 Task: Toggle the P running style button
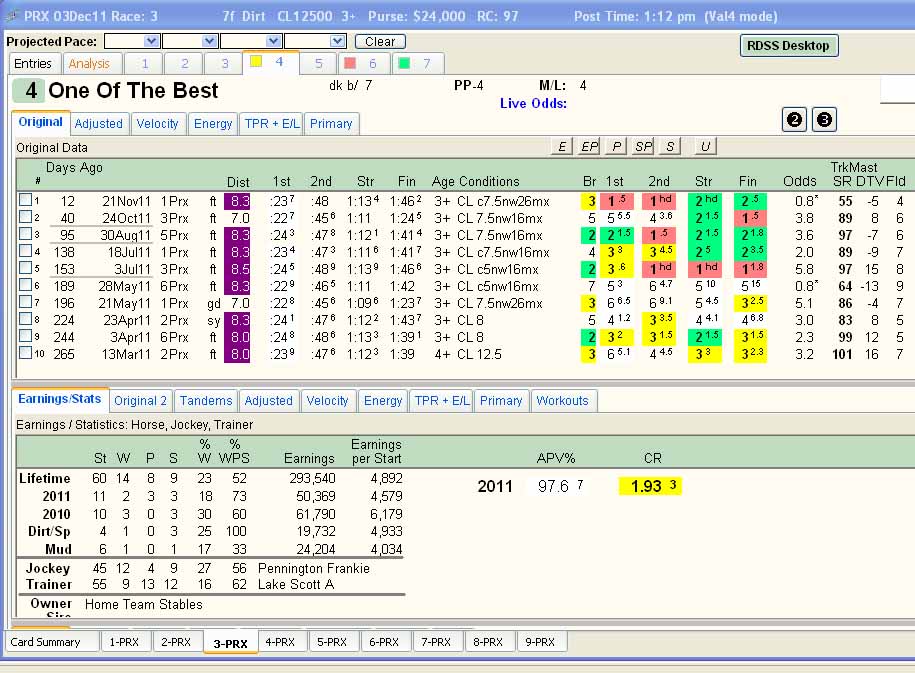[x=616, y=147]
